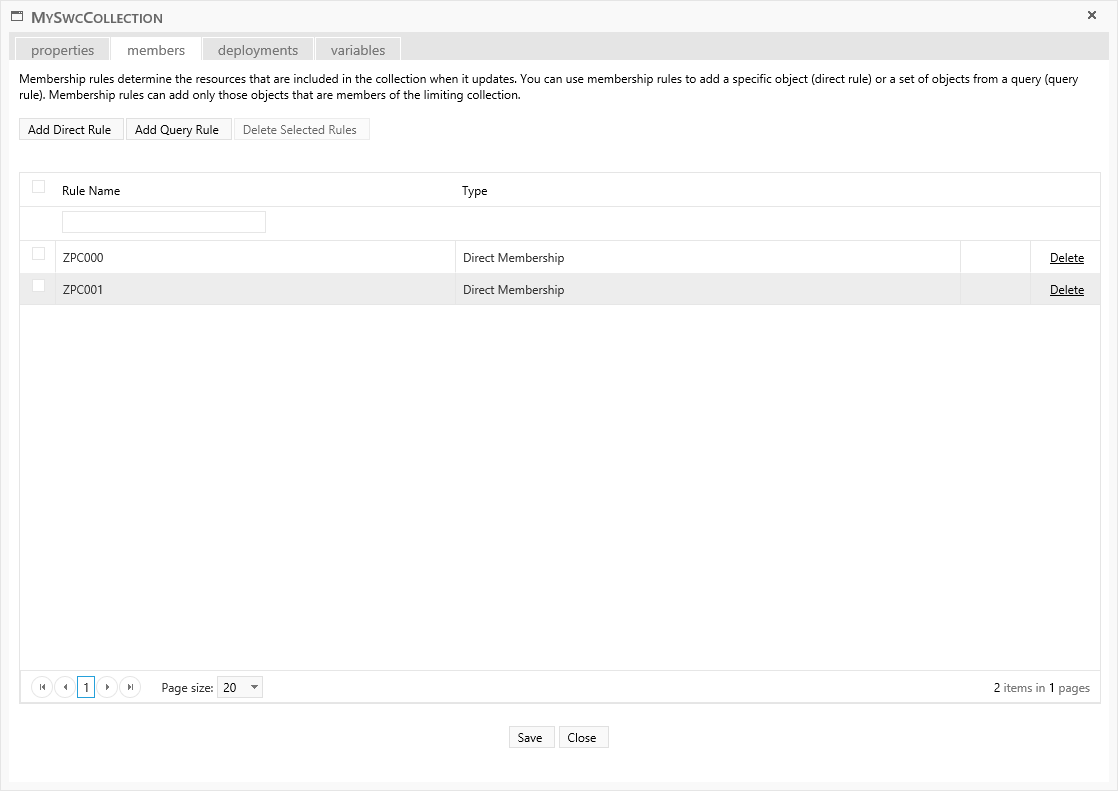
Task: Click the Add Query Rule button
Action: click(177, 129)
